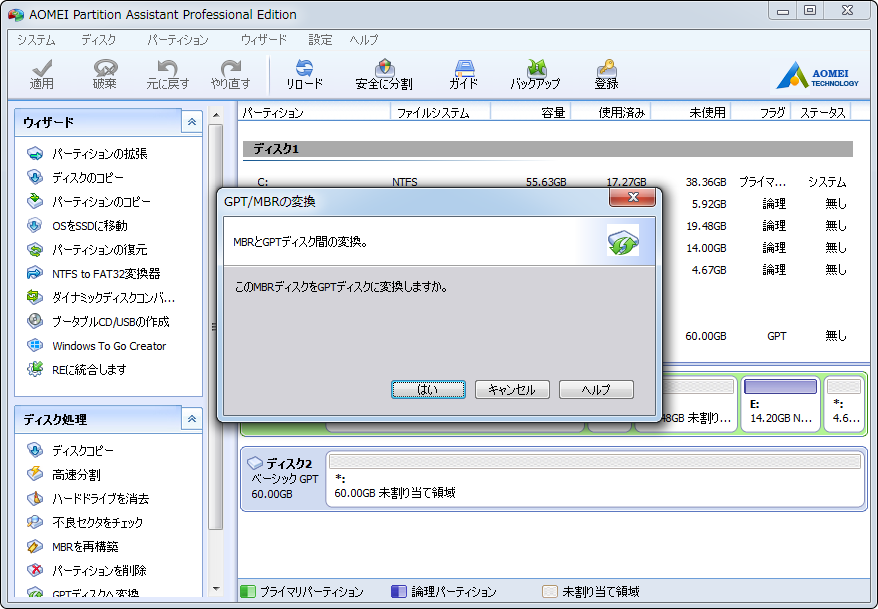Click the 5.92GB unused value

coord(709,204)
